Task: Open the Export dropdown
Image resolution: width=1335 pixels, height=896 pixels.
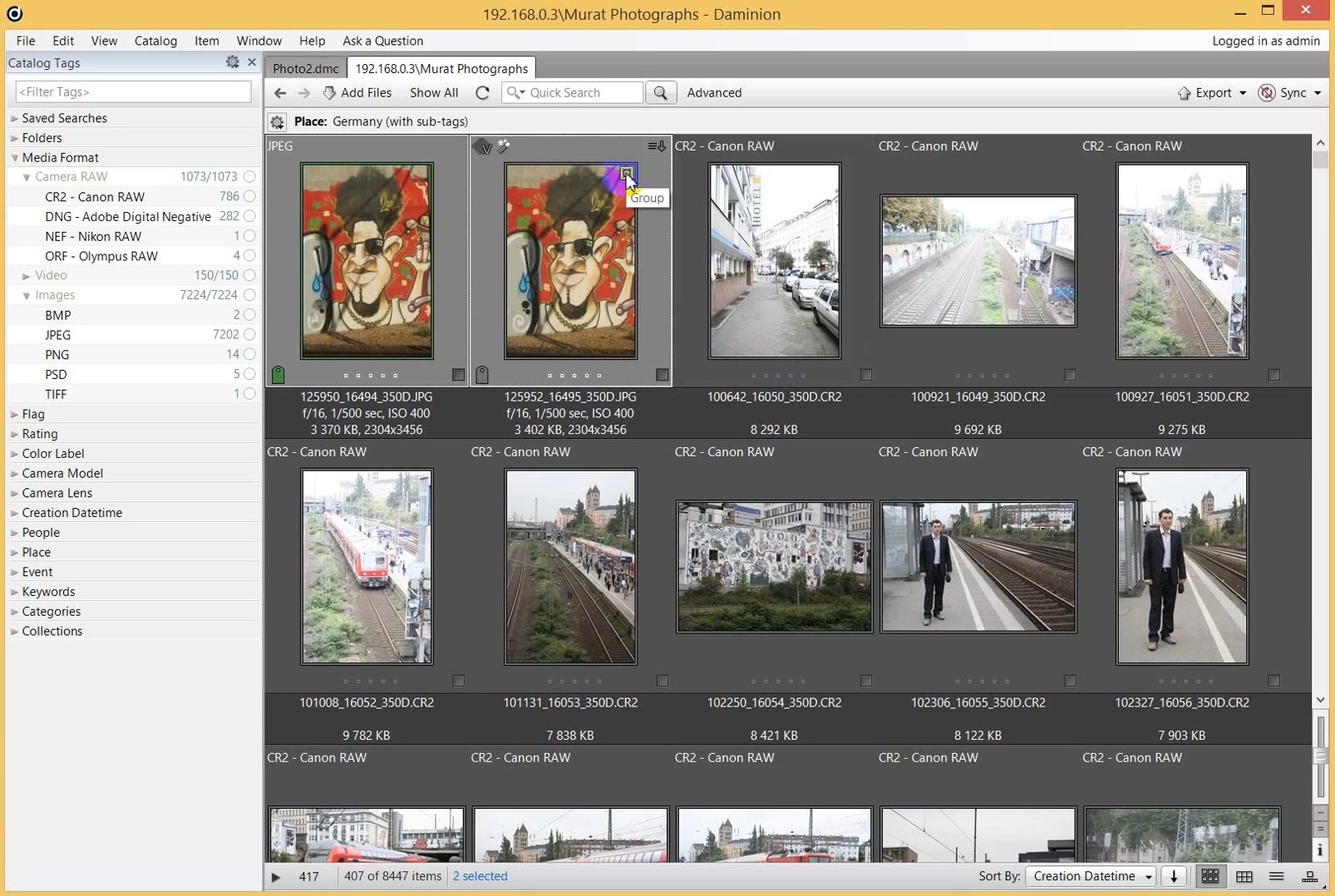Action: tap(1212, 93)
